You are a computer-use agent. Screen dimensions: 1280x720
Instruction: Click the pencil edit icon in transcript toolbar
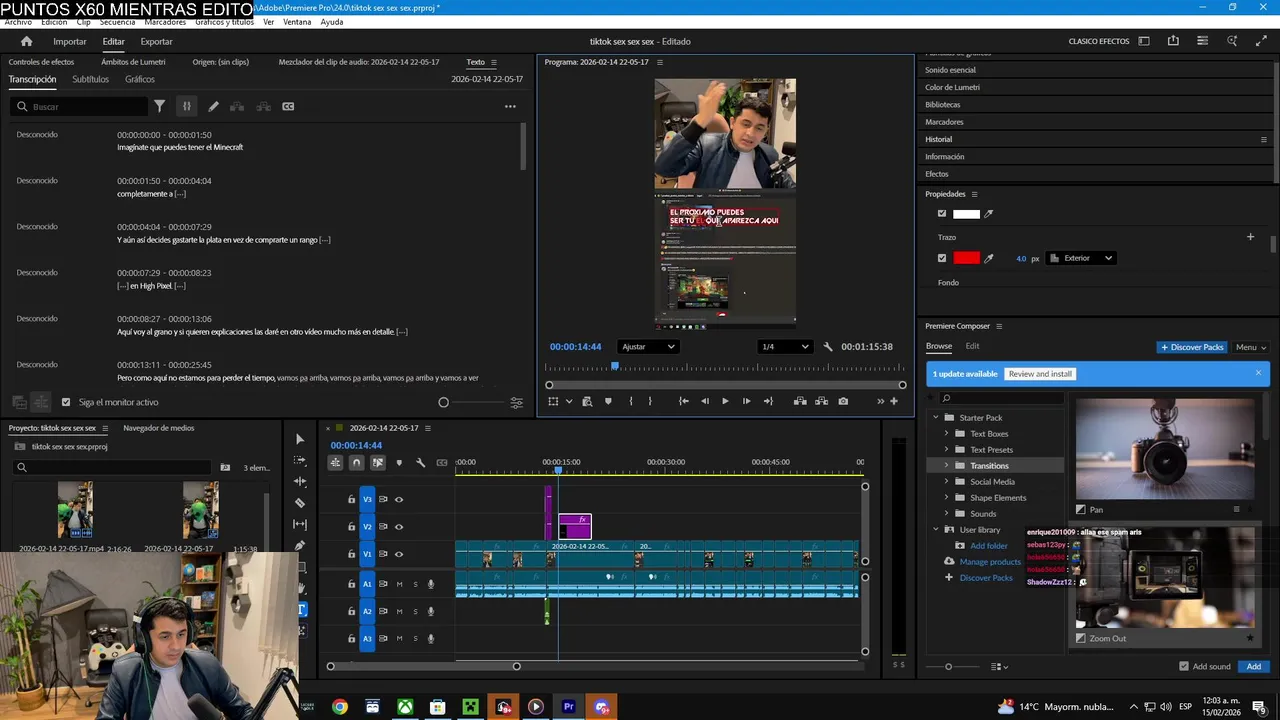coord(213,106)
